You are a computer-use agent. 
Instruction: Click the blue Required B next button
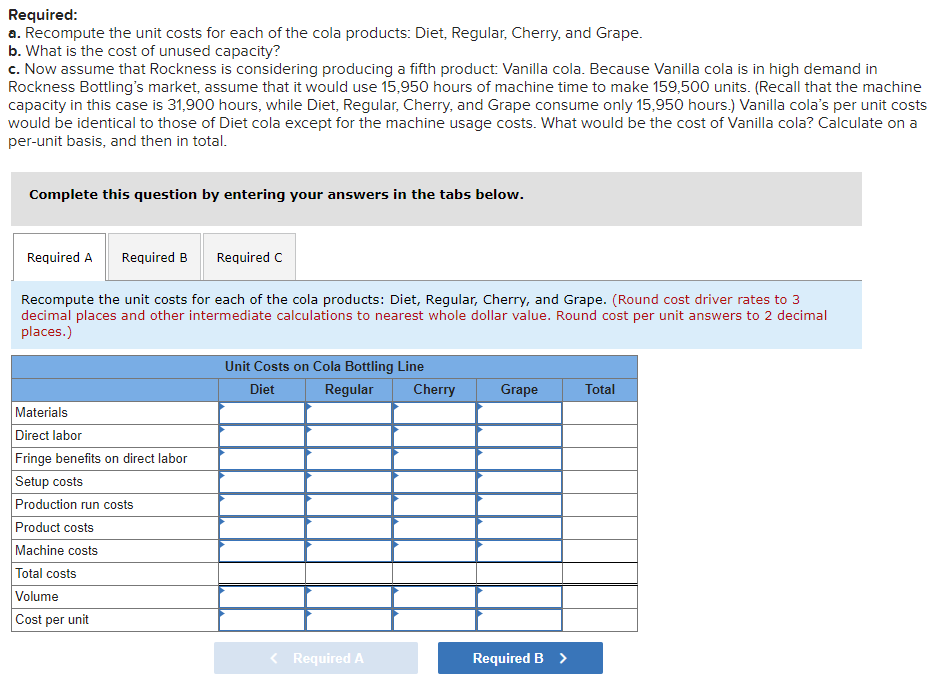(x=520, y=658)
